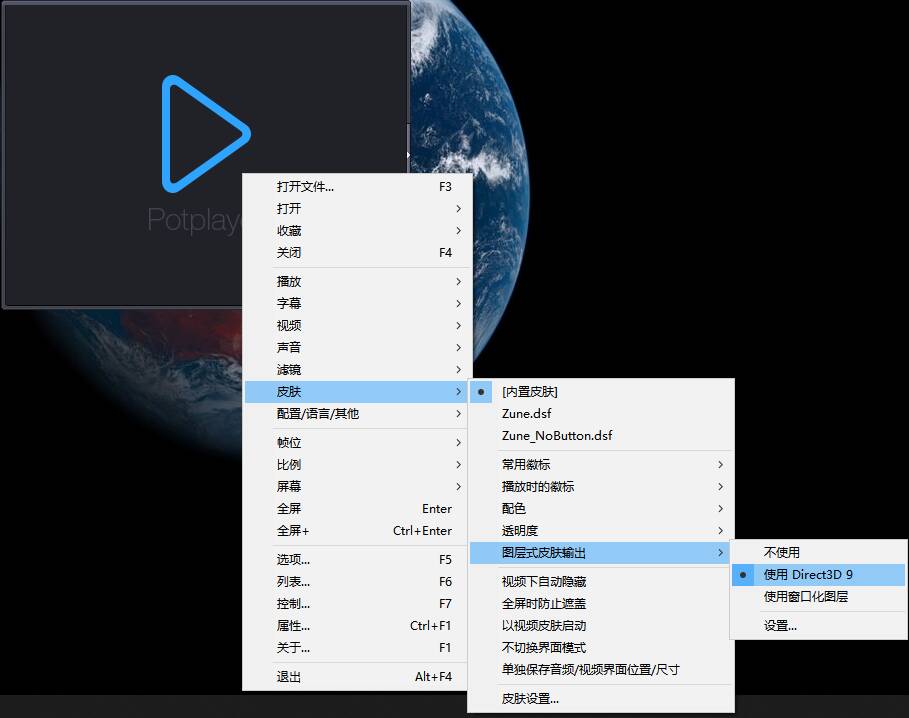Select 使用 Direct3D 9 output mode
This screenshot has height=718, width=909.
point(808,575)
